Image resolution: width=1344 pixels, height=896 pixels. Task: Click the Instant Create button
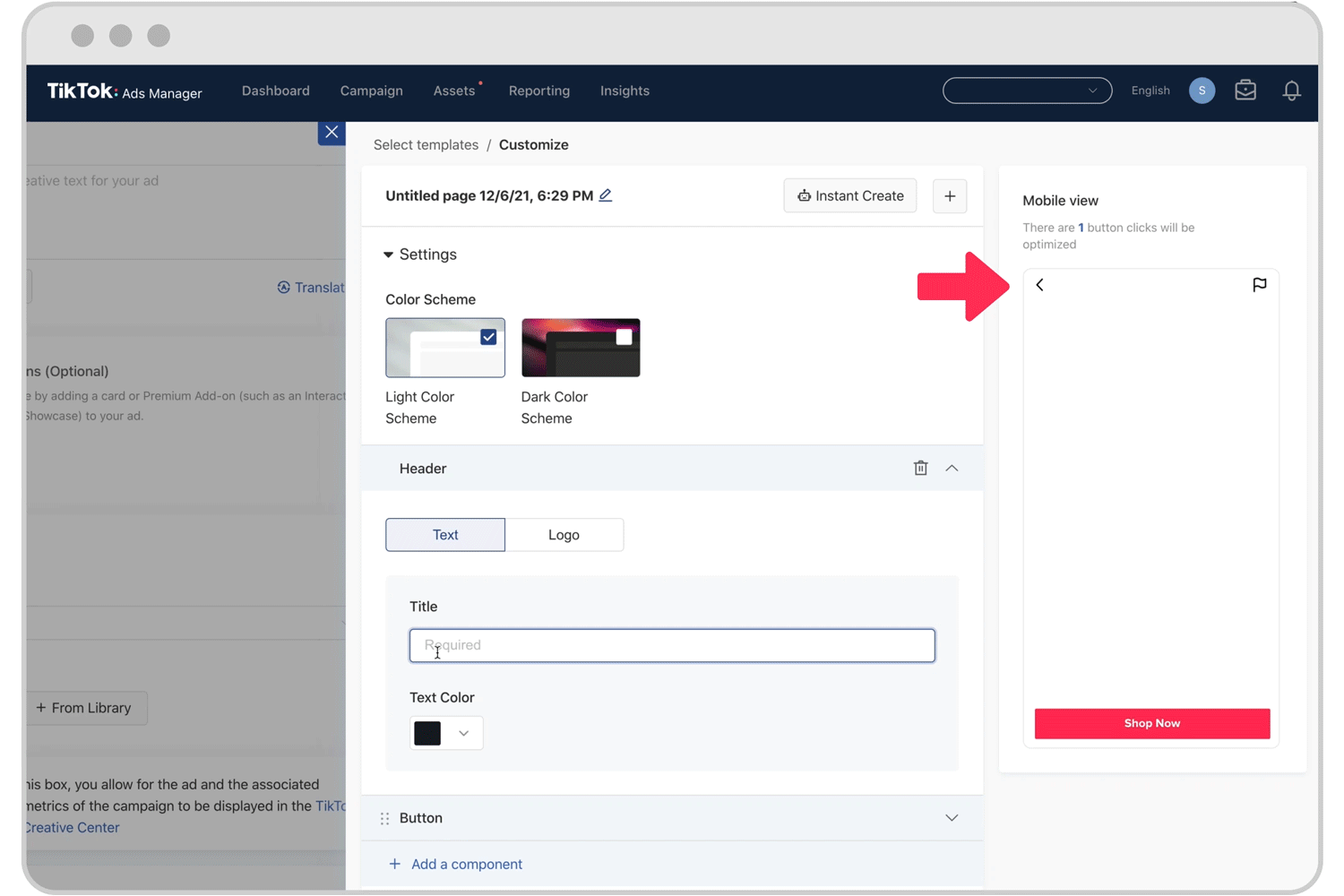(849, 195)
